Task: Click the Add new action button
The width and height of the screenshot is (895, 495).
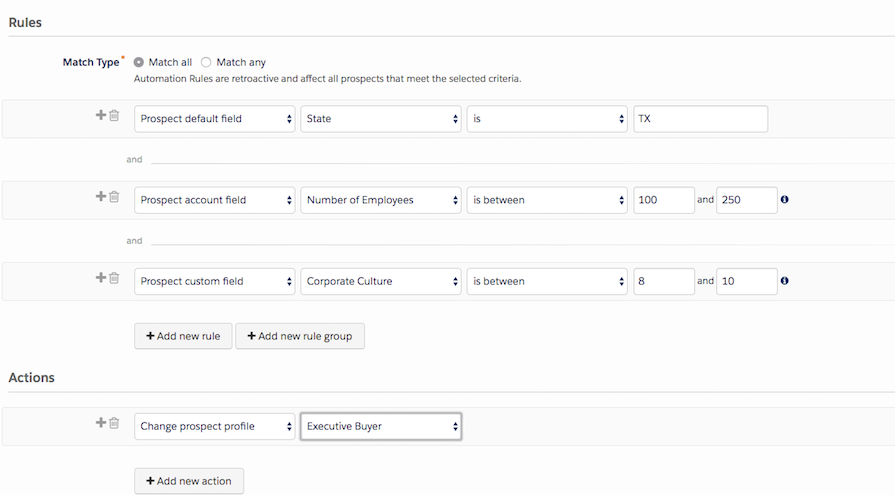Action: click(x=189, y=481)
